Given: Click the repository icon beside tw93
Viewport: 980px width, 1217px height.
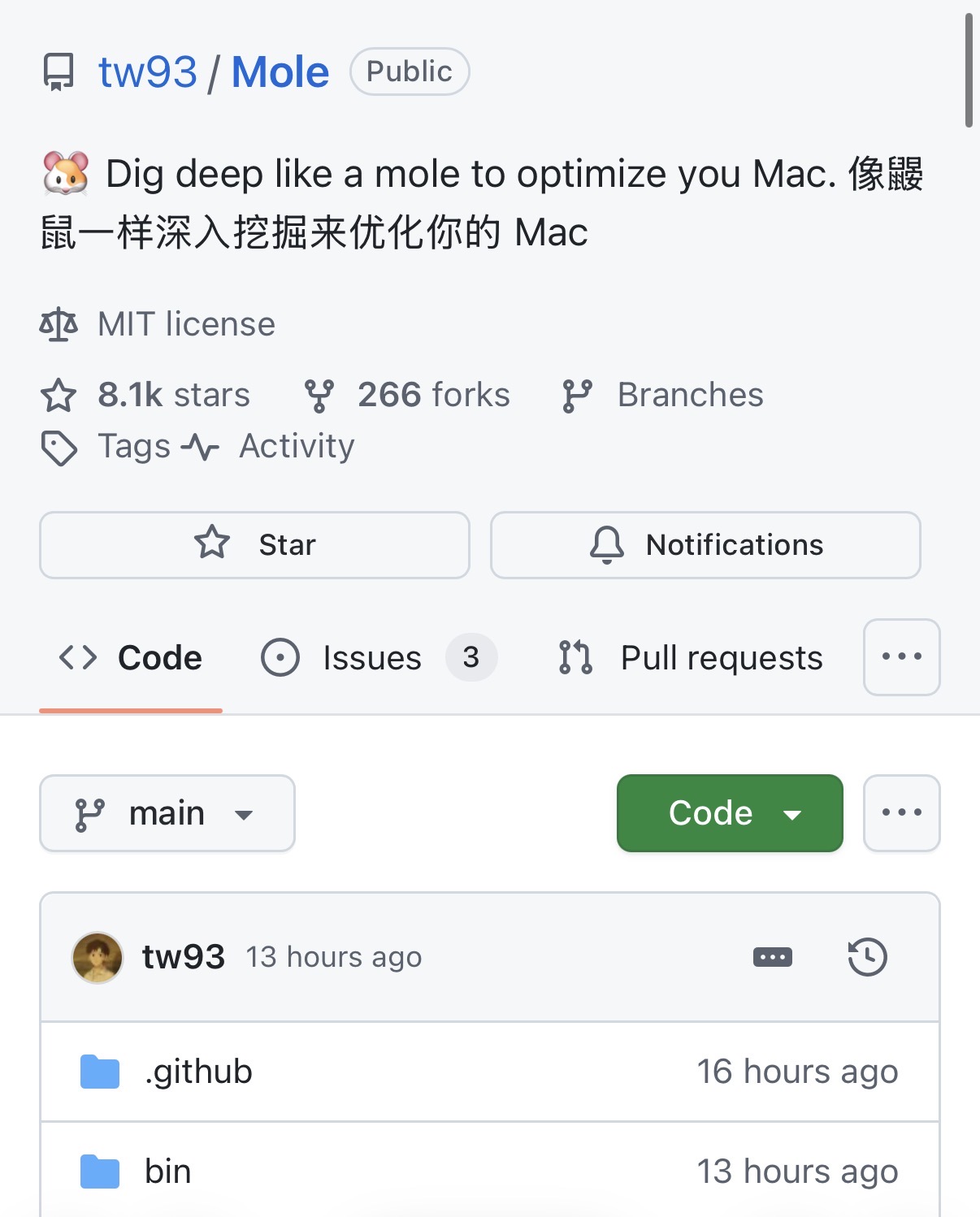Looking at the screenshot, I should [59, 72].
